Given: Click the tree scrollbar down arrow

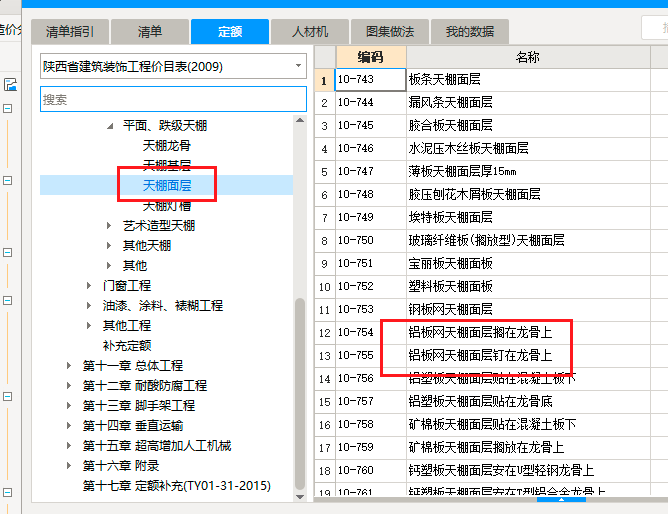Looking at the screenshot, I should coord(300,497).
